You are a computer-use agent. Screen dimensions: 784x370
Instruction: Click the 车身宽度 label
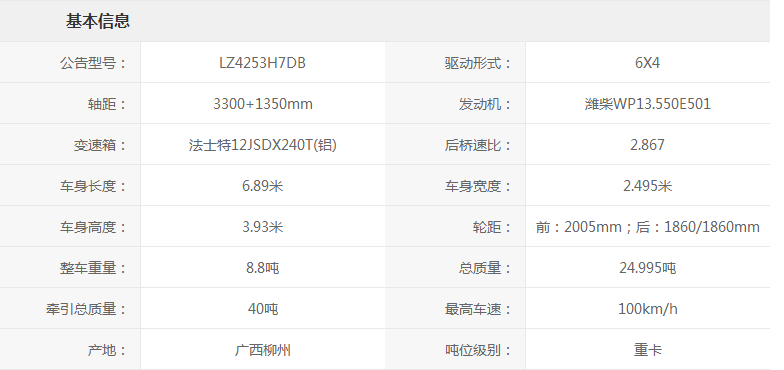pos(478,186)
